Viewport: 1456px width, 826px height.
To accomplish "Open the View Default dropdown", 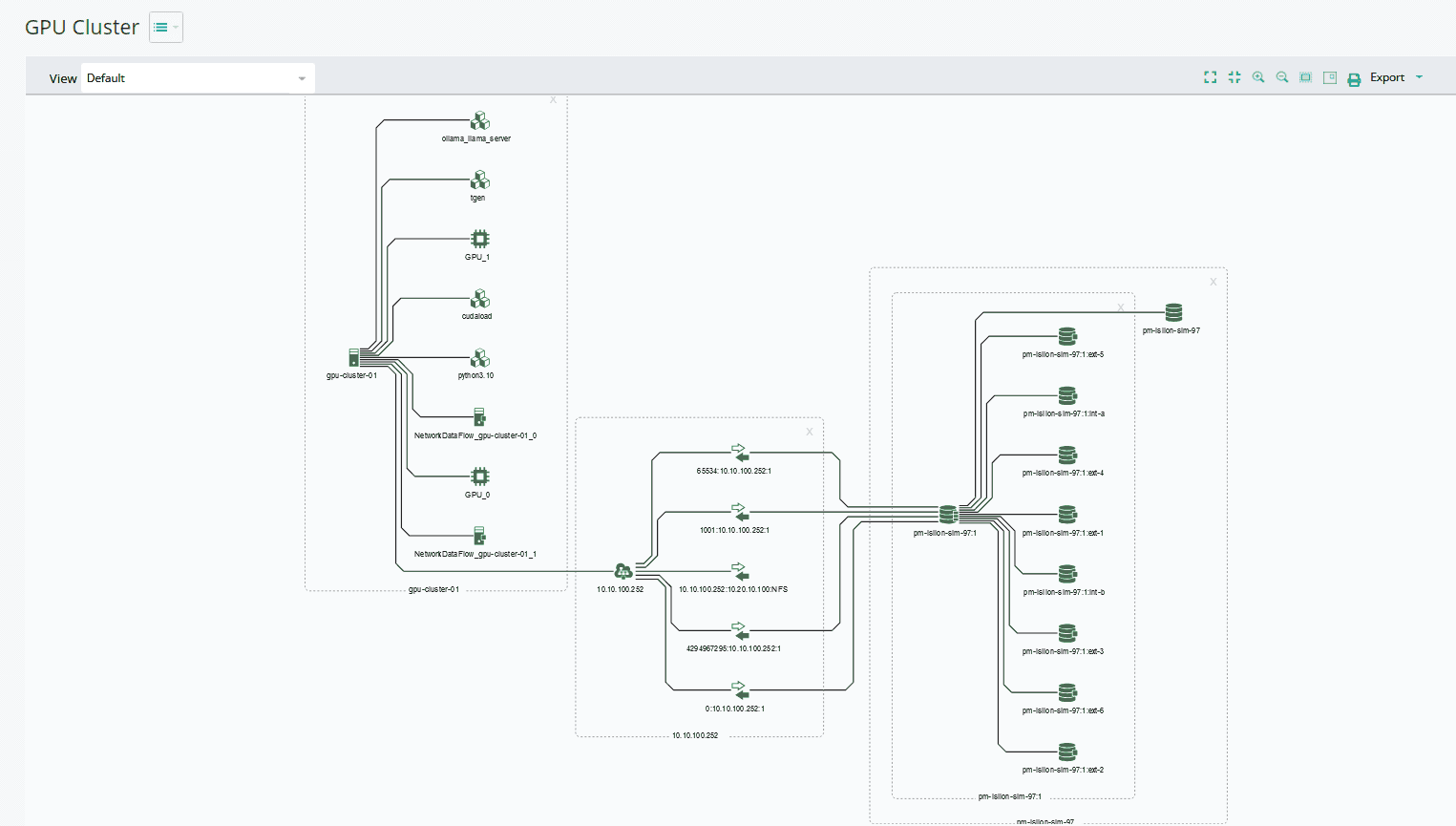I will click(x=198, y=78).
